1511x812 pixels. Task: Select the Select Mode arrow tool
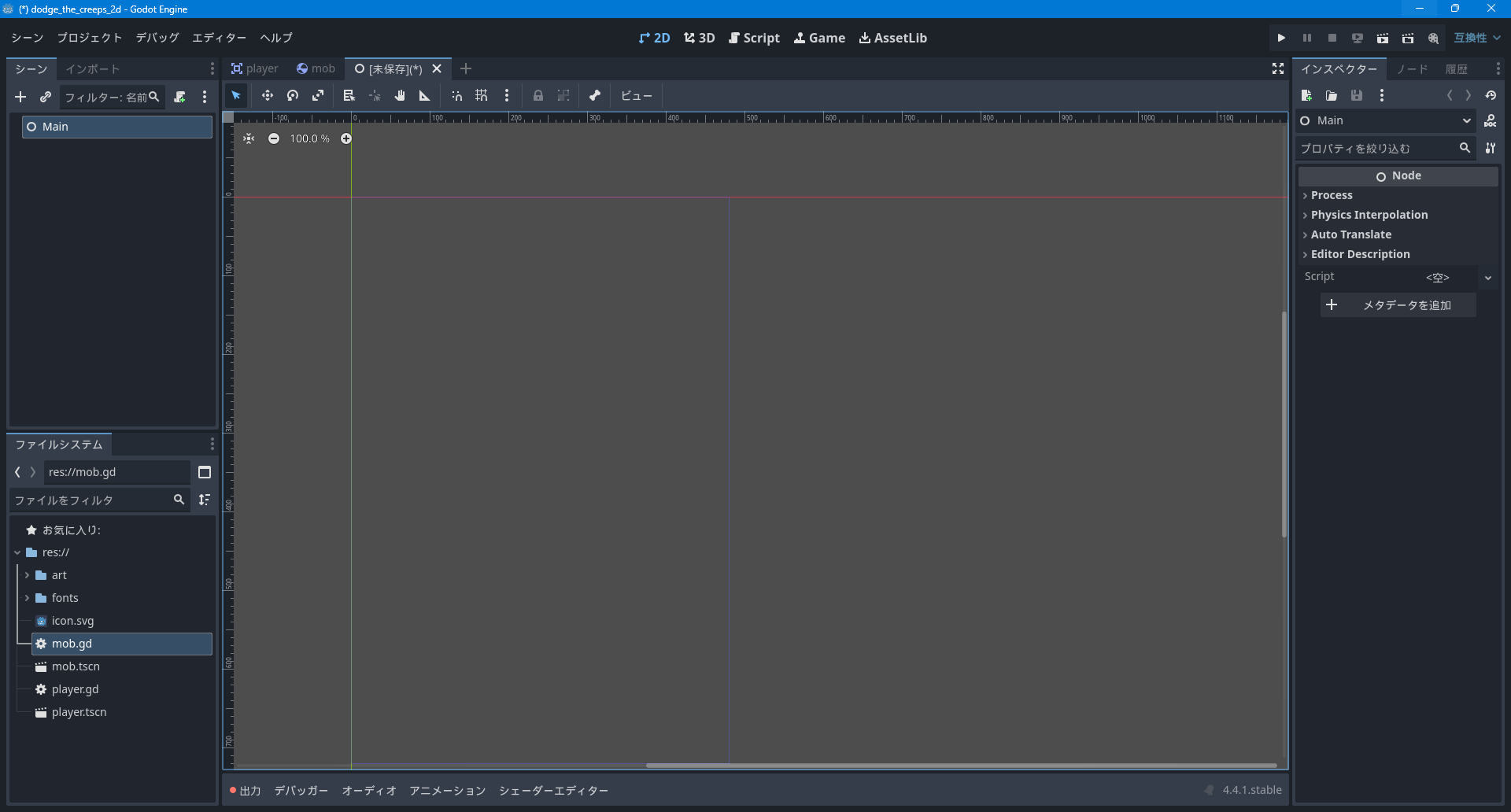pyautogui.click(x=236, y=96)
